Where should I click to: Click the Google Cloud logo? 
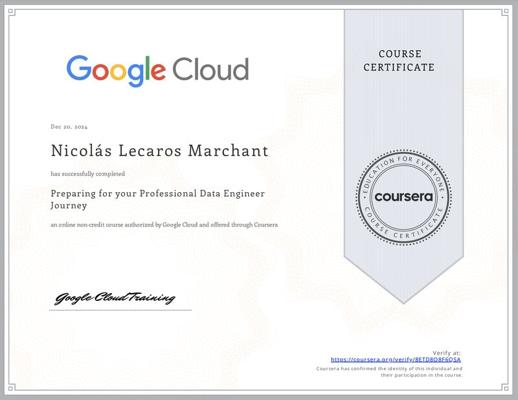pyautogui.click(x=157, y=71)
